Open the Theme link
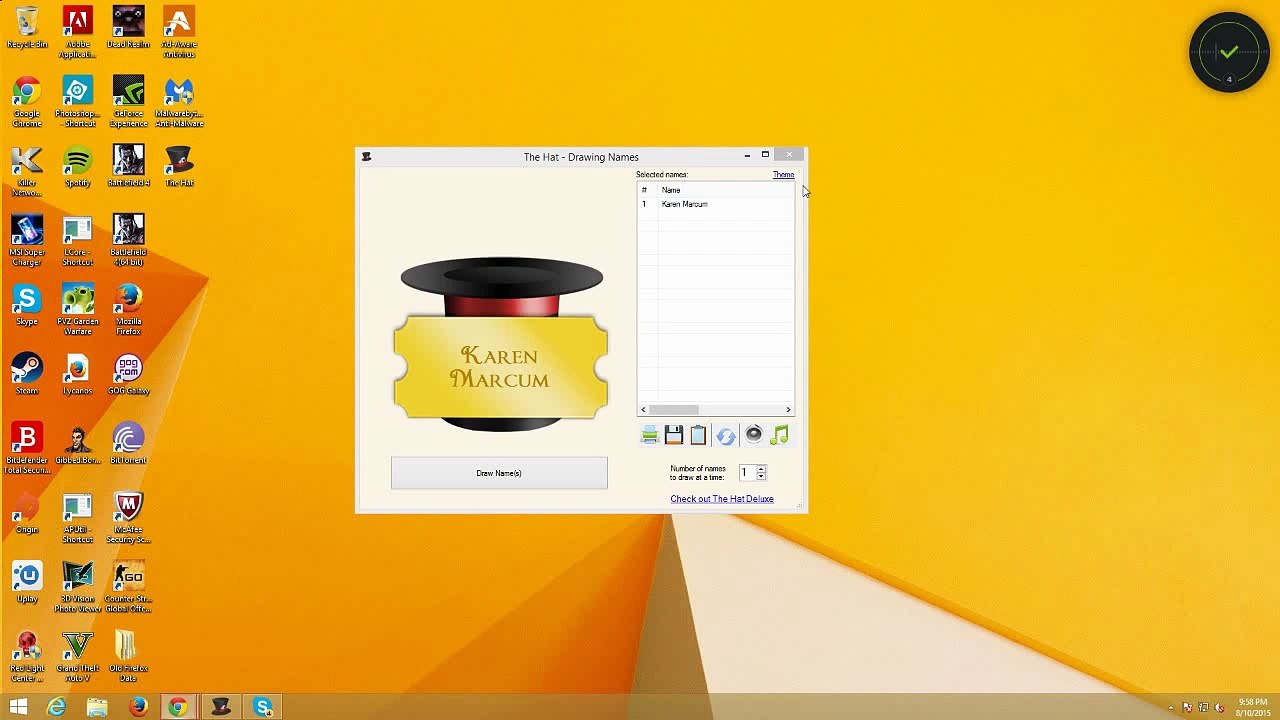 click(x=783, y=175)
